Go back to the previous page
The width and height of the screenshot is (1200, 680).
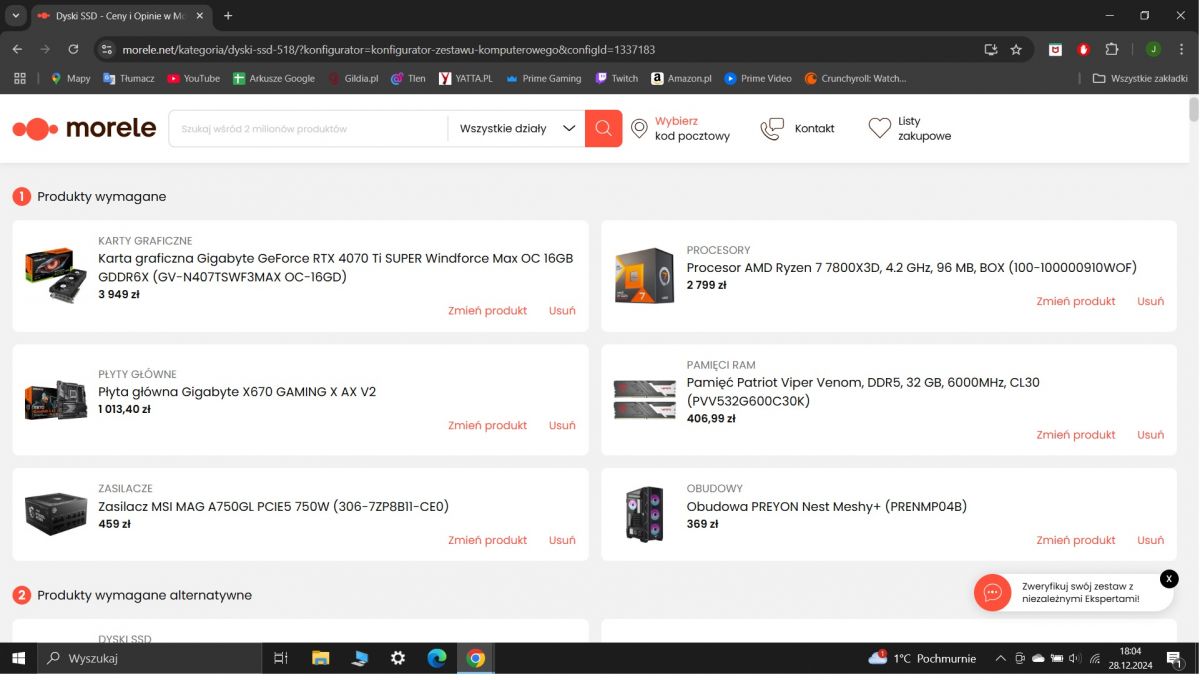(17, 49)
